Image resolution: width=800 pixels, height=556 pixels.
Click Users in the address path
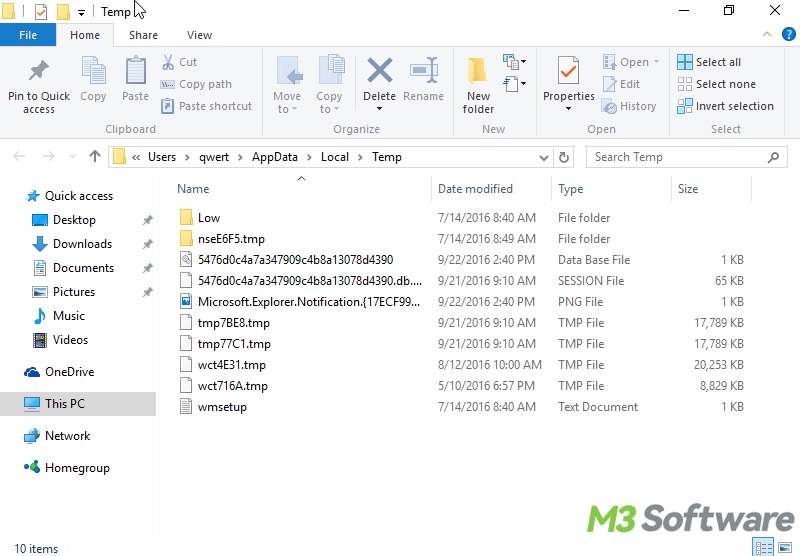[162, 157]
